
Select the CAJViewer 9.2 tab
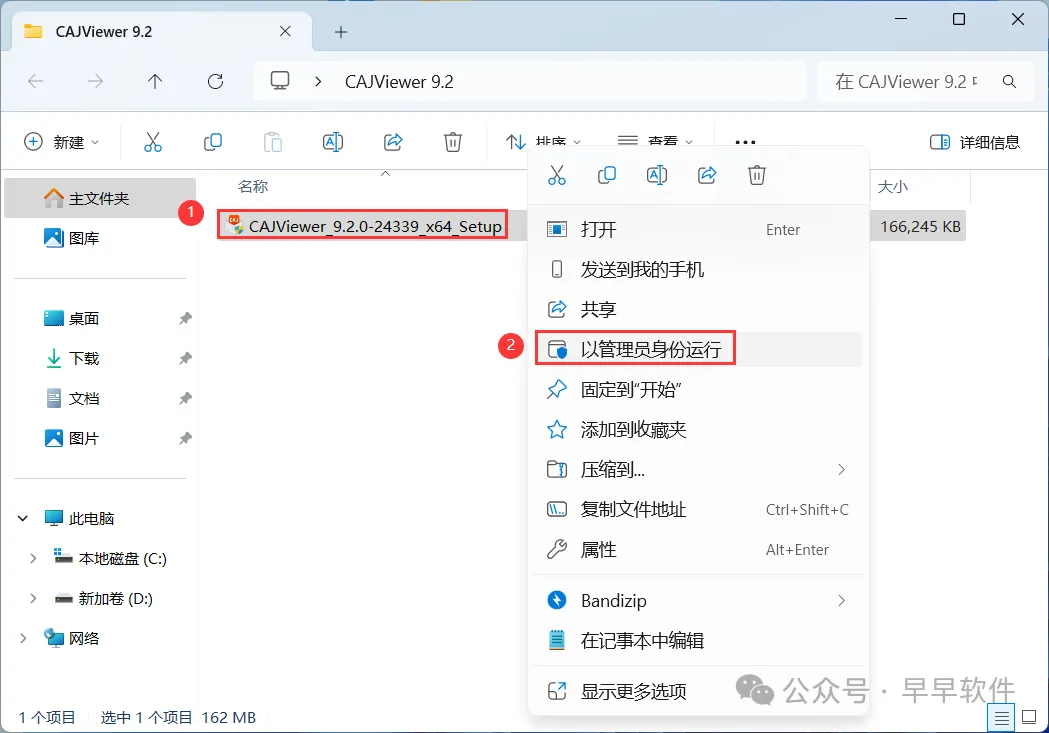click(162, 31)
